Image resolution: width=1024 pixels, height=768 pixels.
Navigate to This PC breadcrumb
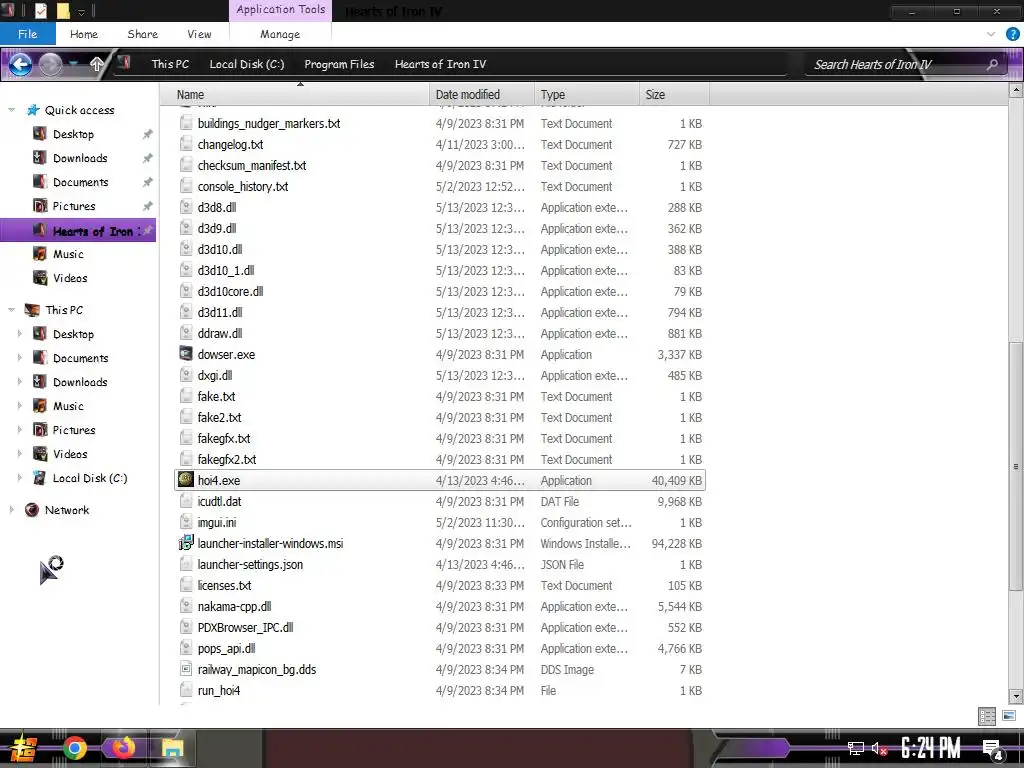[170, 64]
